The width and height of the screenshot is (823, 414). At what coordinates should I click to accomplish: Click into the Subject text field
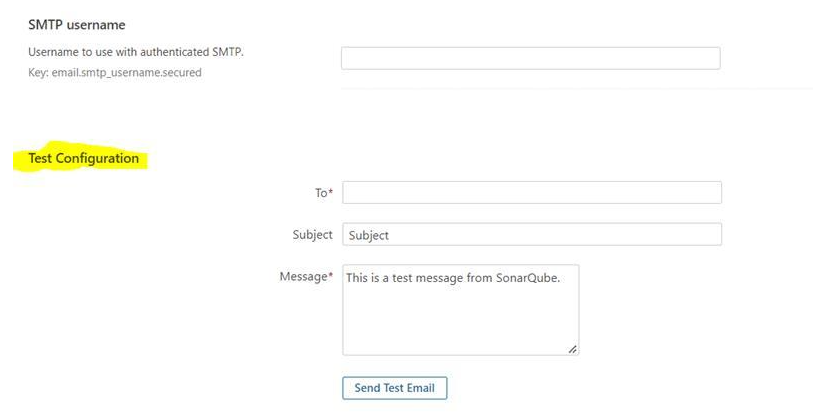[x=532, y=235]
